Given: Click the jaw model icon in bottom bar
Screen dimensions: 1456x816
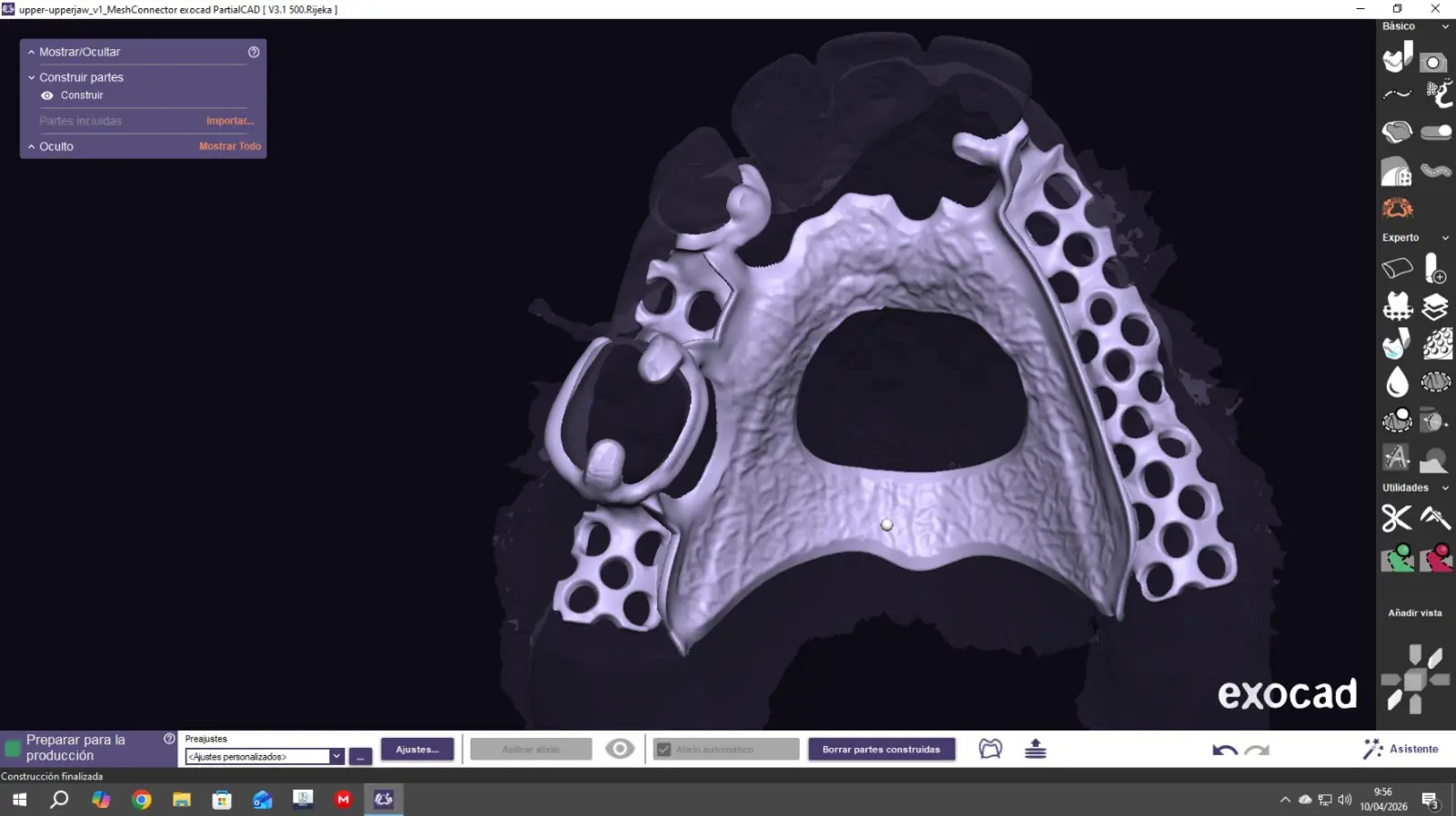Looking at the screenshot, I should pos(990,749).
